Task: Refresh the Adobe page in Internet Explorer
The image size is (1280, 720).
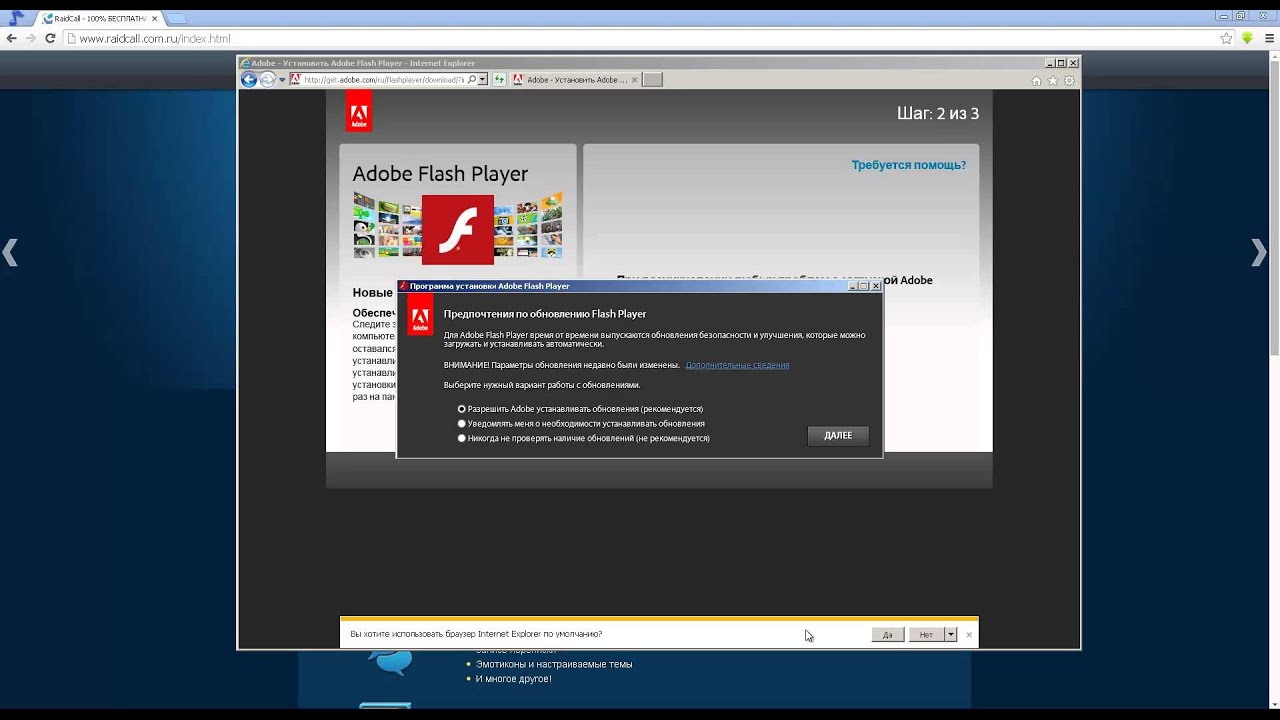Action: [499, 80]
